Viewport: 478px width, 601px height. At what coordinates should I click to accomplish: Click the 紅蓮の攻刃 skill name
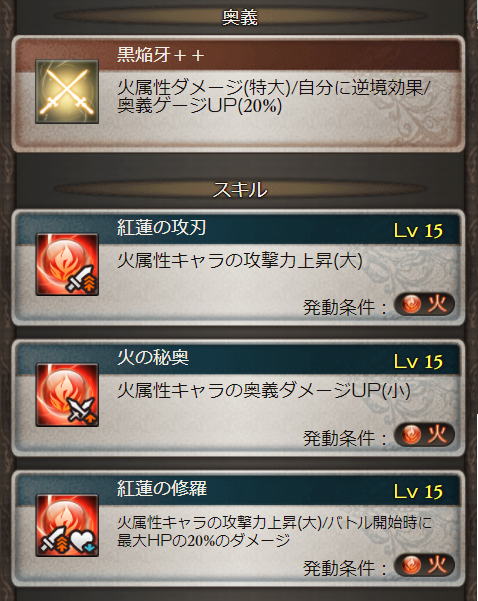[x=162, y=228]
